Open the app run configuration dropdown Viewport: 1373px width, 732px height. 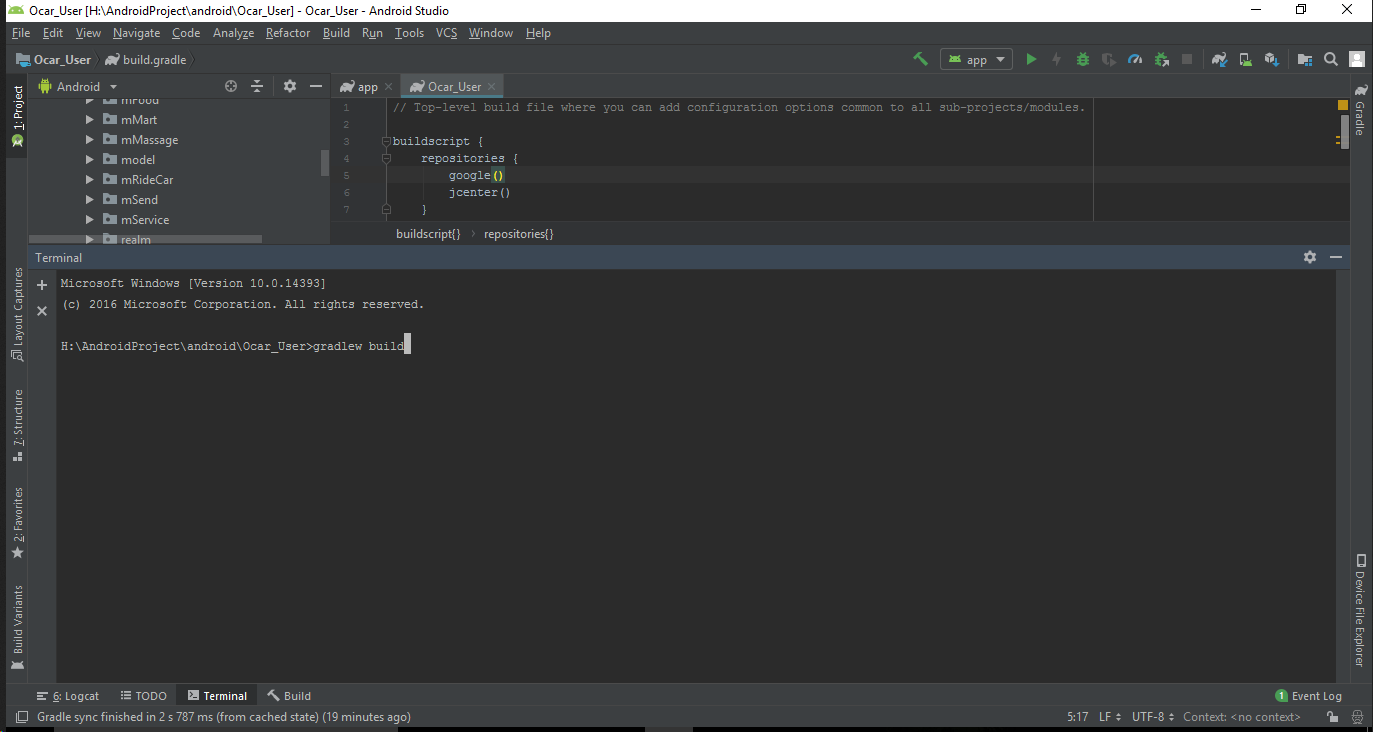pos(976,59)
